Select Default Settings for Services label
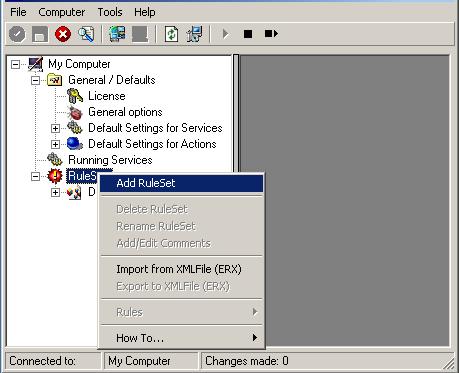459x373 pixels. pos(155,128)
